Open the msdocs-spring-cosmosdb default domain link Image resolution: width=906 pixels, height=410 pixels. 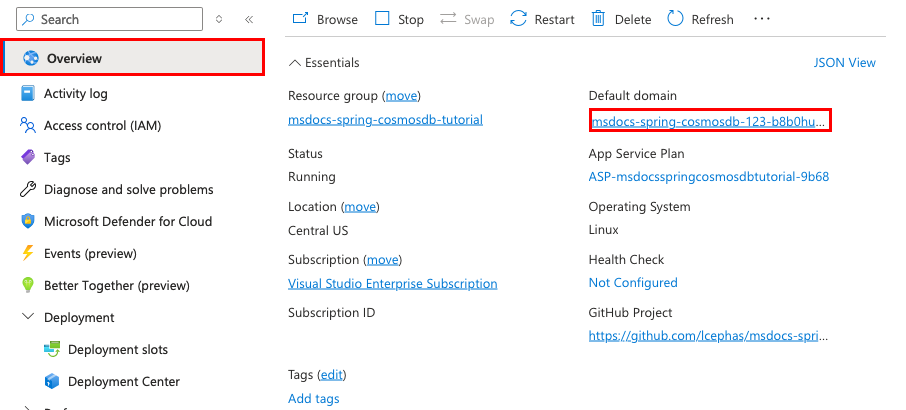coord(709,122)
